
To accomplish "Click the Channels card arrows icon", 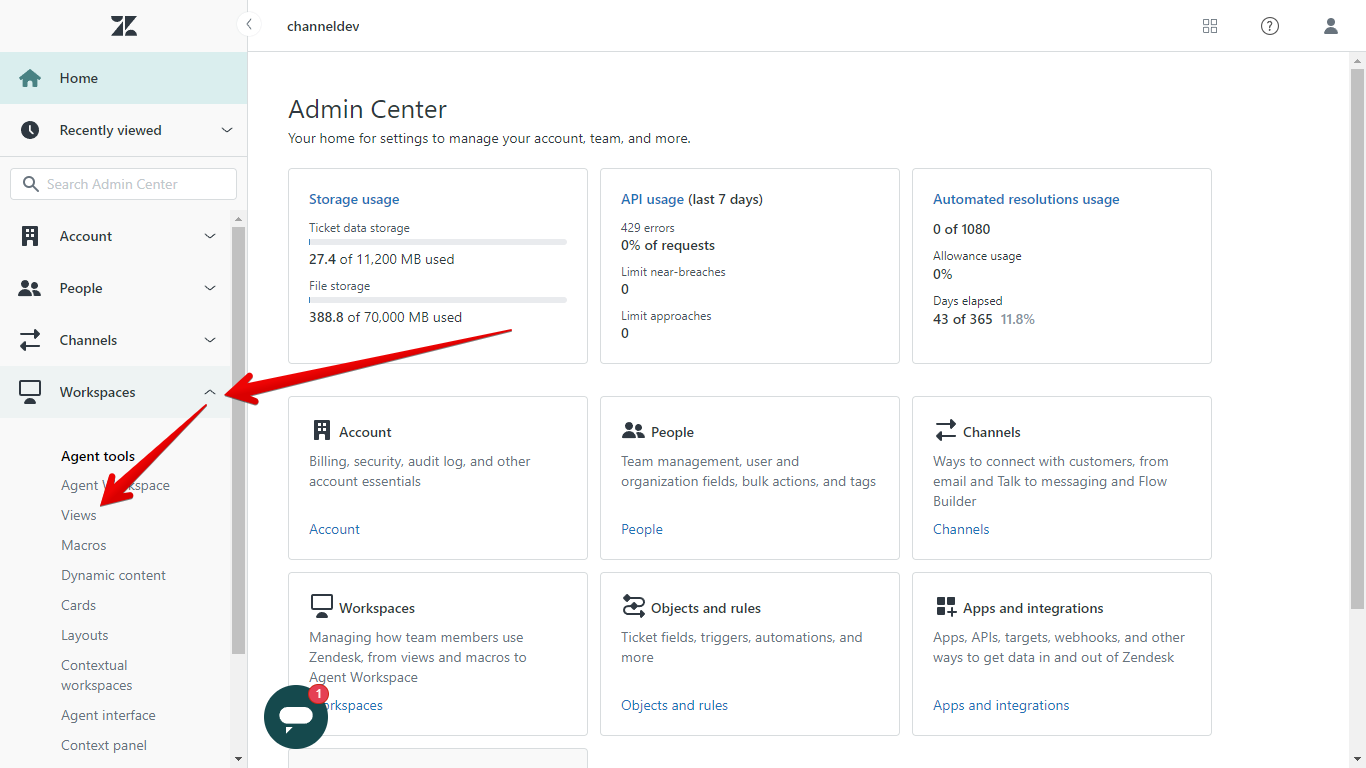I will click(x=945, y=430).
